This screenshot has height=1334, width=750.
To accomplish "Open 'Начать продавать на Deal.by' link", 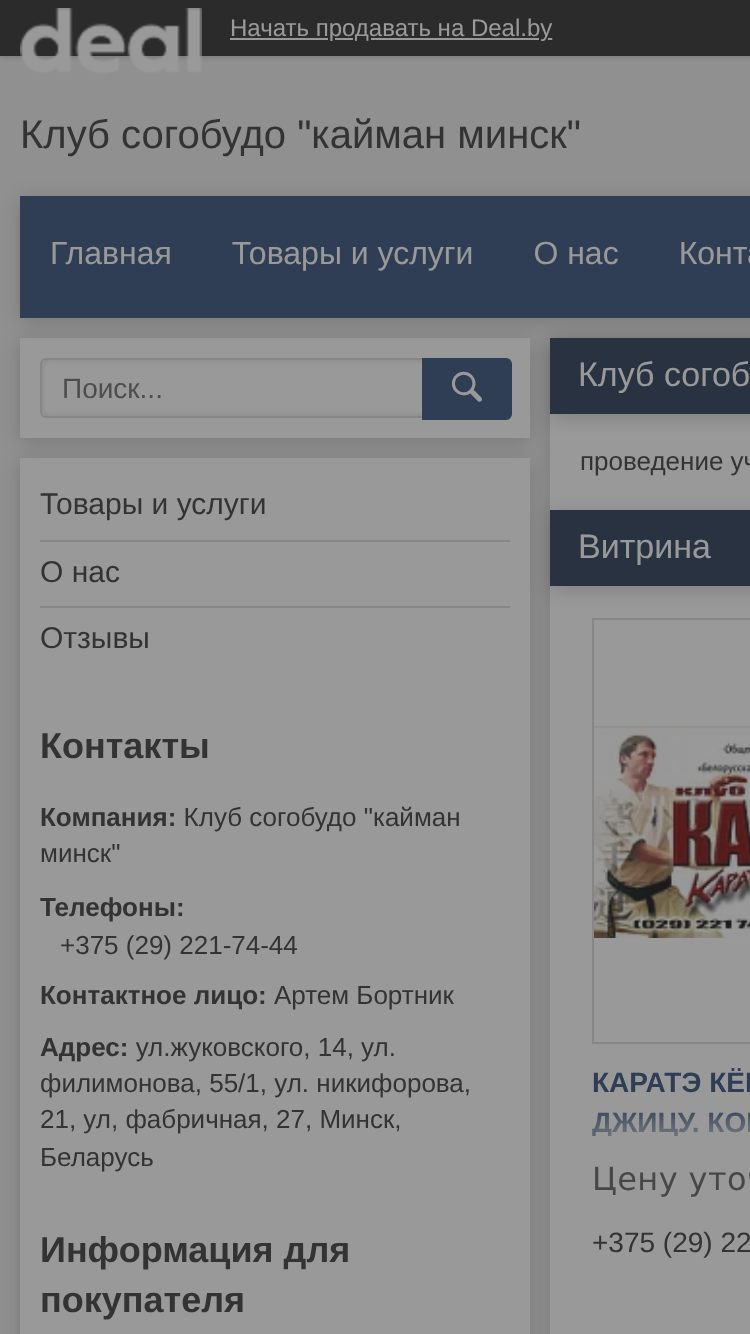I will [391, 28].
